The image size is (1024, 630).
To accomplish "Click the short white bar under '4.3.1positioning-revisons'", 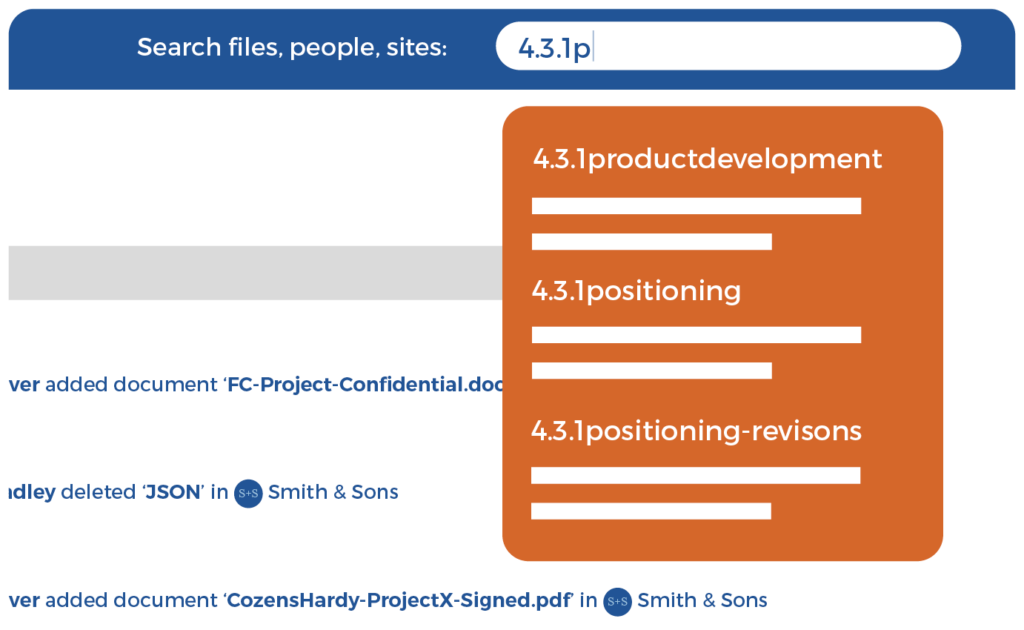I will coord(651,511).
